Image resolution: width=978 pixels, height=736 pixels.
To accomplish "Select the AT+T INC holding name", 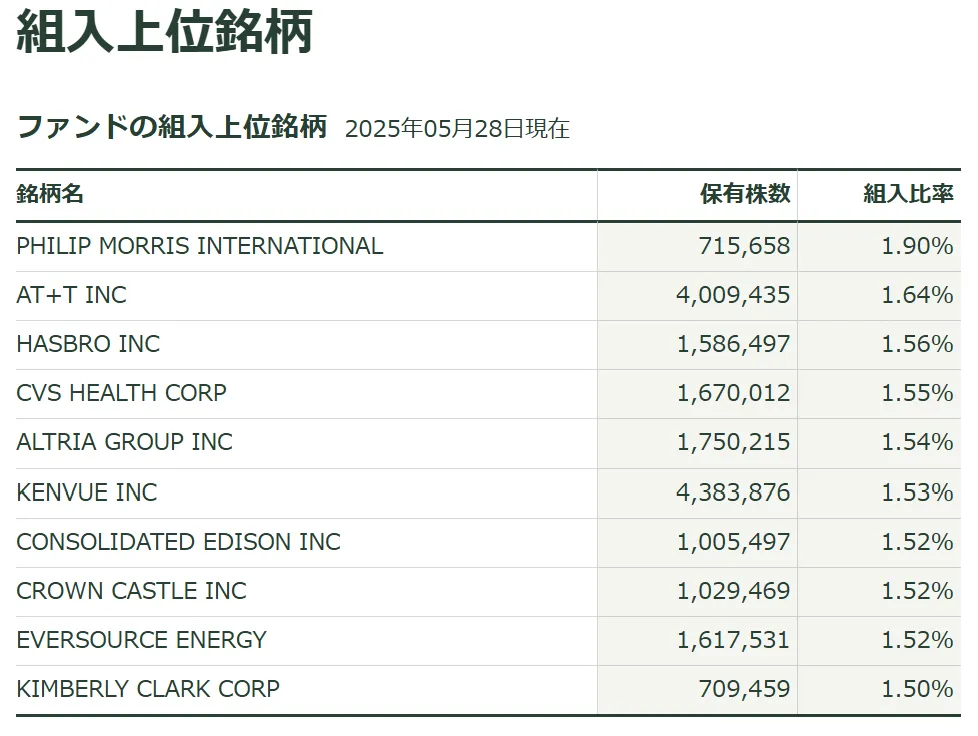I will [x=71, y=295].
